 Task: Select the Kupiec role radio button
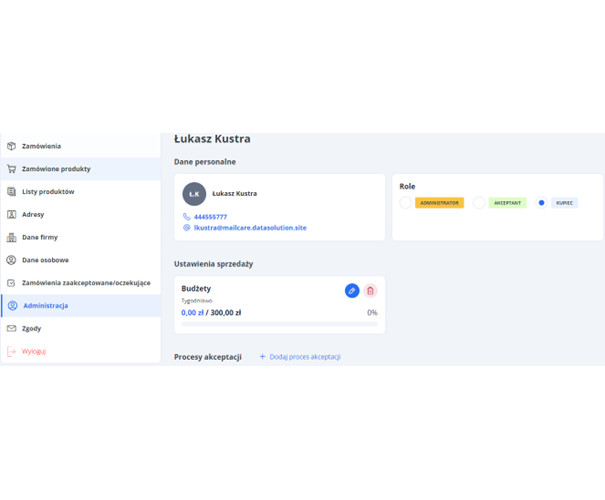(x=541, y=203)
